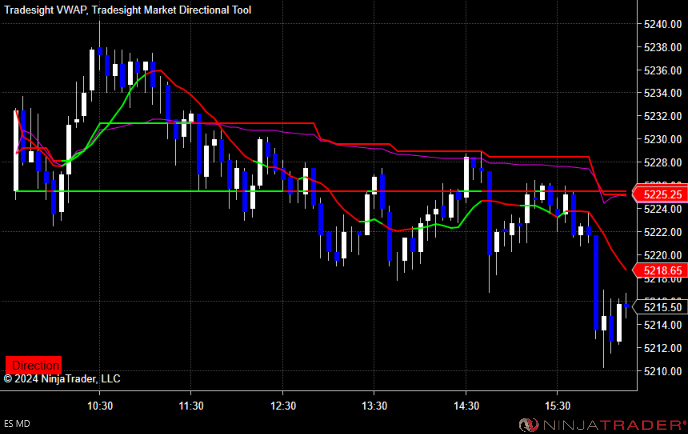Click the 5238.00 price axis label
Screen dimensions: 688x434
coord(663,47)
